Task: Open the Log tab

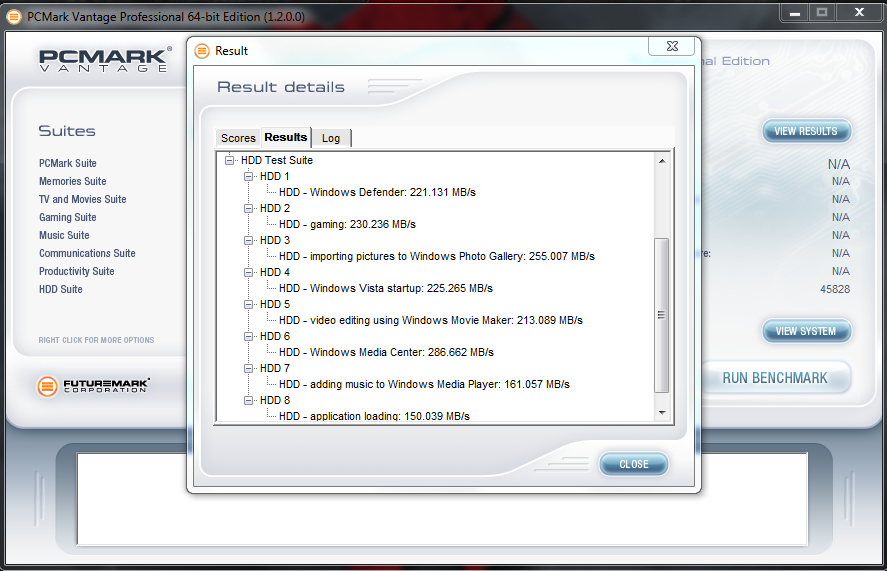Action: coord(331,138)
